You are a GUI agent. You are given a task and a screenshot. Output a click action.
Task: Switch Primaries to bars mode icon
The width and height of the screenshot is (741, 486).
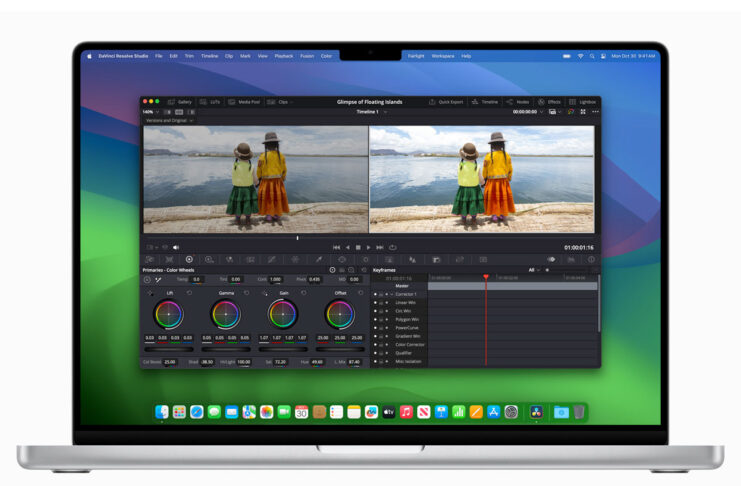pyautogui.click(x=342, y=270)
